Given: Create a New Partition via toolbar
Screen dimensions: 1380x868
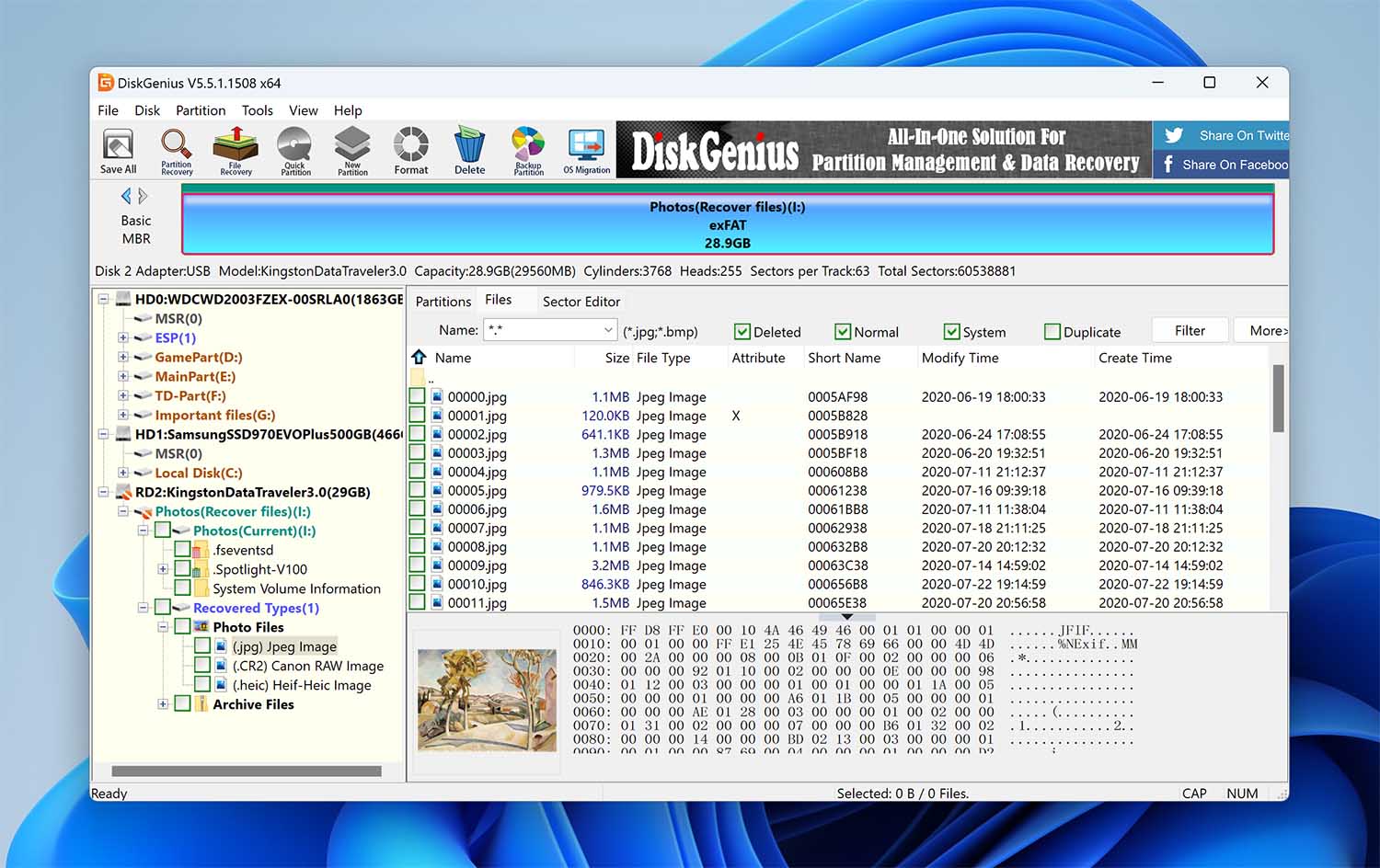Looking at the screenshot, I should point(352,152).
